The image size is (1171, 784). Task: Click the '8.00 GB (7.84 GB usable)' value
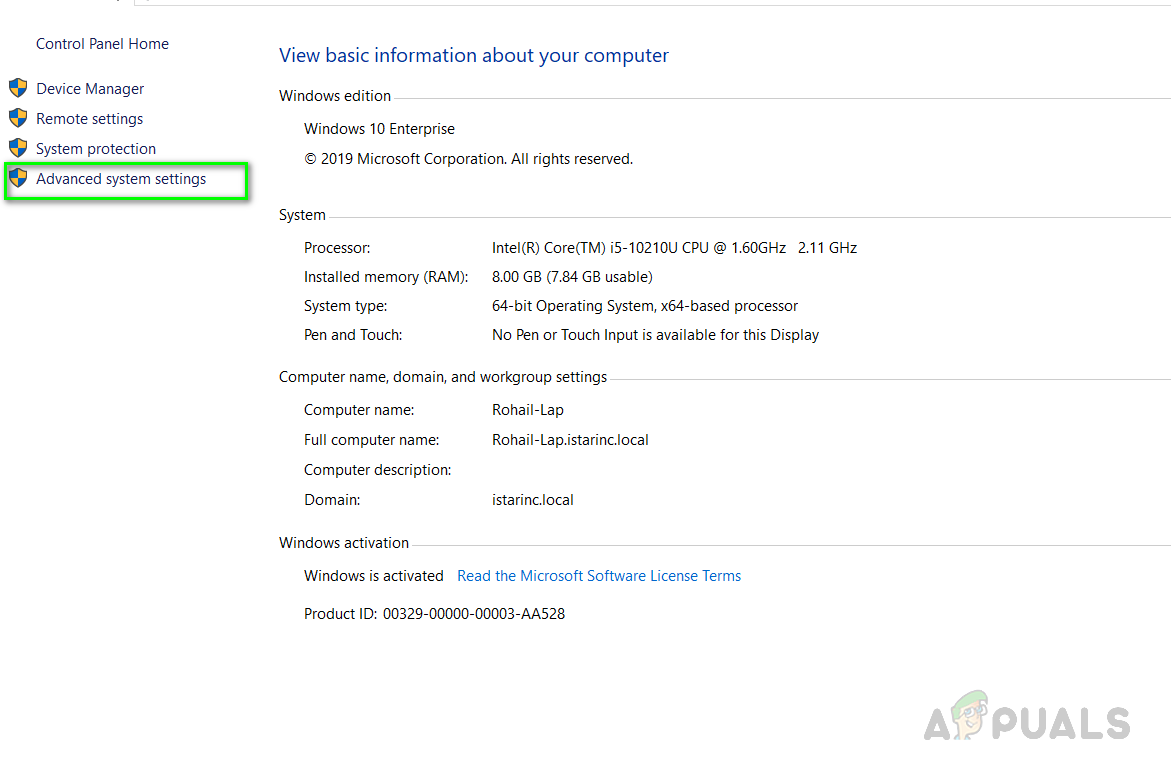point(572,277)
